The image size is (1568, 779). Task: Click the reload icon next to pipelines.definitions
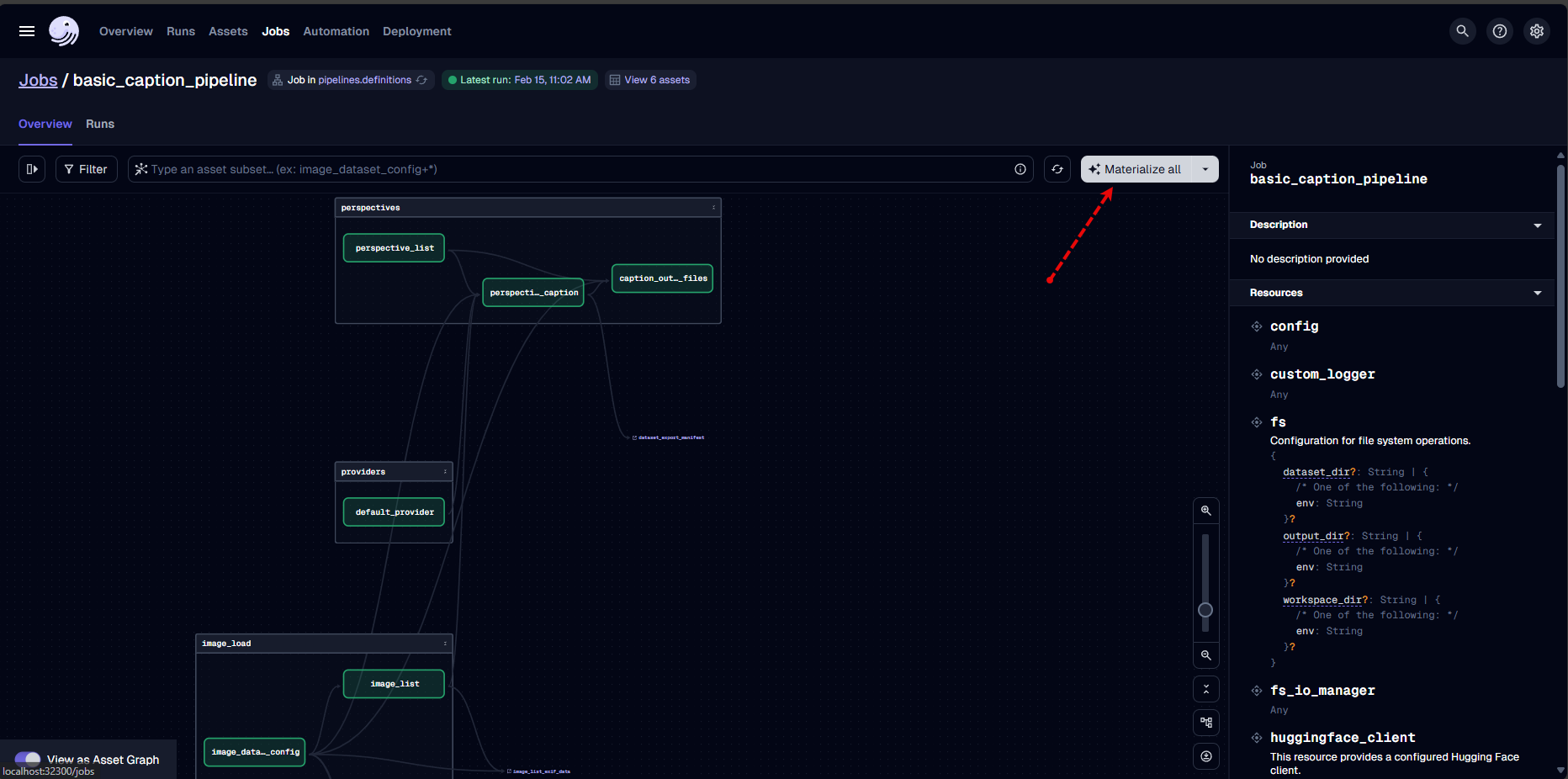422,80
